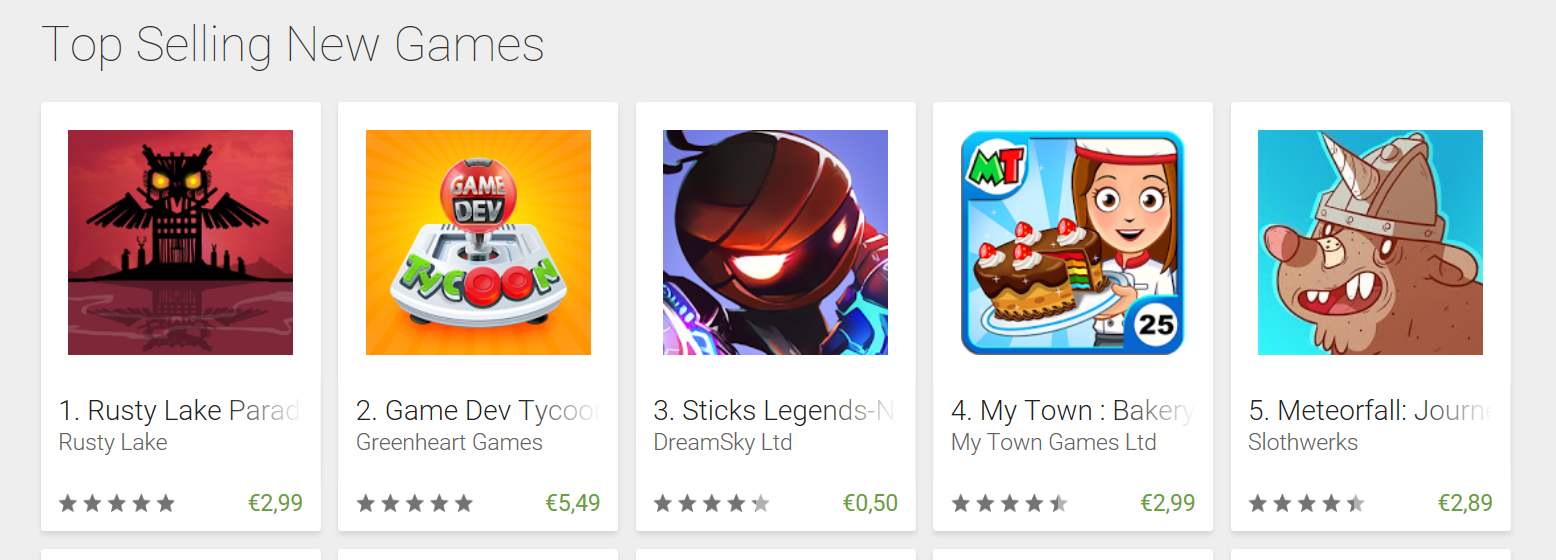Open My Town Games Ltd developer page
The width and height of the screenshot is (1556, 560).
click(1053, 442)
